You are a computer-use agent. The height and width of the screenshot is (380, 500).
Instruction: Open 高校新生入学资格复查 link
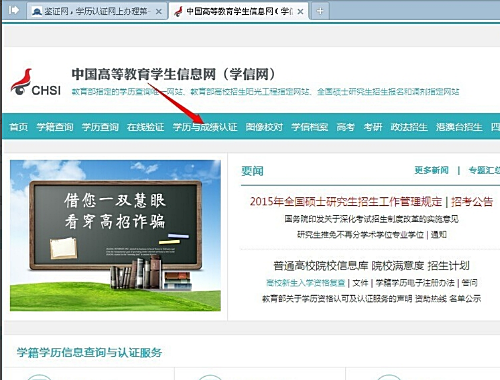pos(306,283)
